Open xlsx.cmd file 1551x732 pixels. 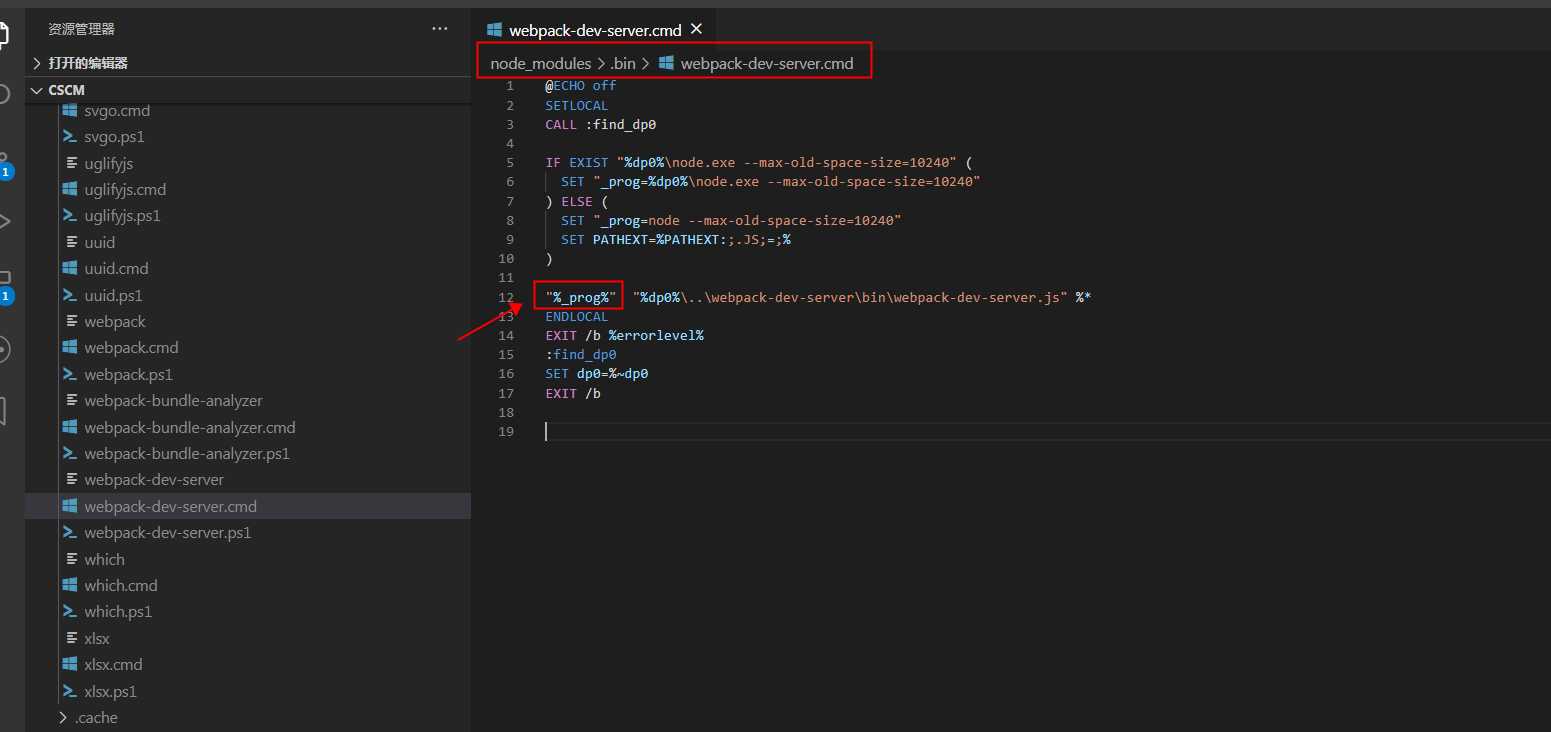pos(113,664)
